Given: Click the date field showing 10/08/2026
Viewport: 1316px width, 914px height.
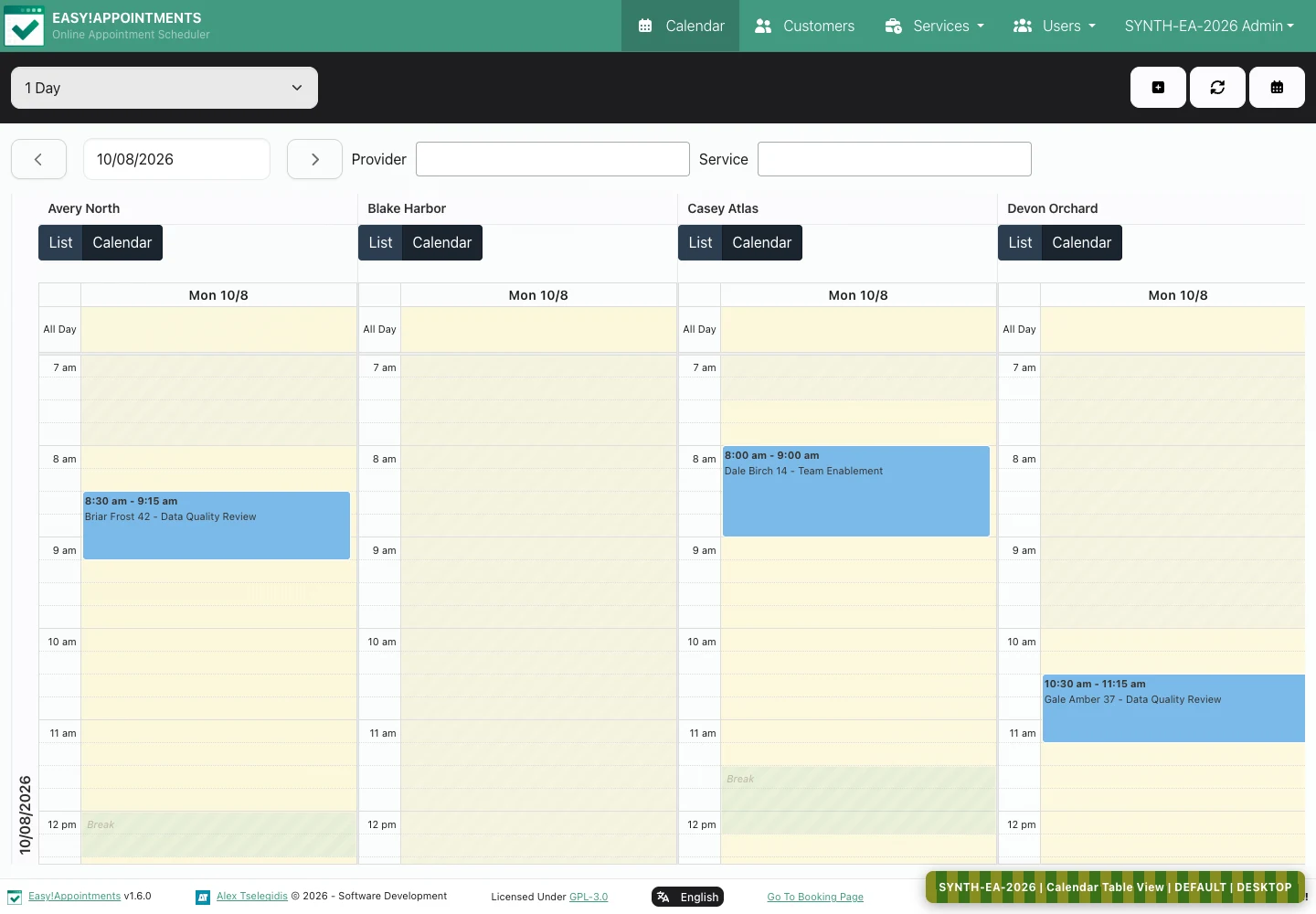Looking at the screenshot, I should click(x=176, y=159).
